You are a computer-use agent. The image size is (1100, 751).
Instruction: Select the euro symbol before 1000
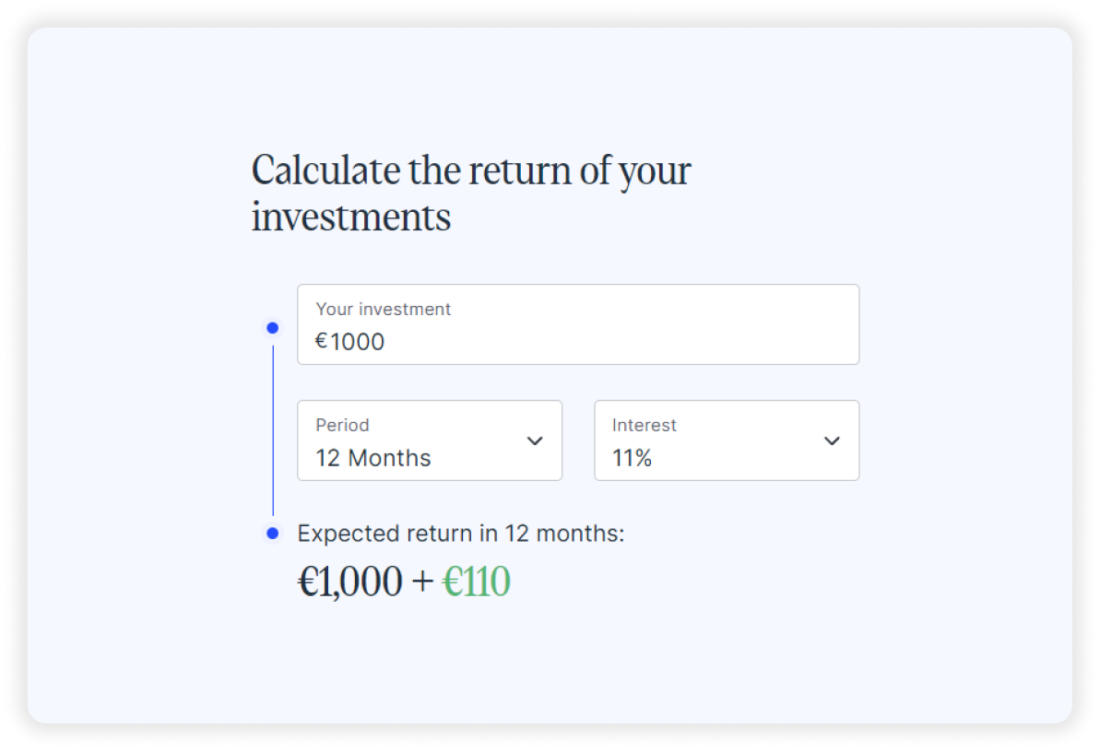point(319,341)
